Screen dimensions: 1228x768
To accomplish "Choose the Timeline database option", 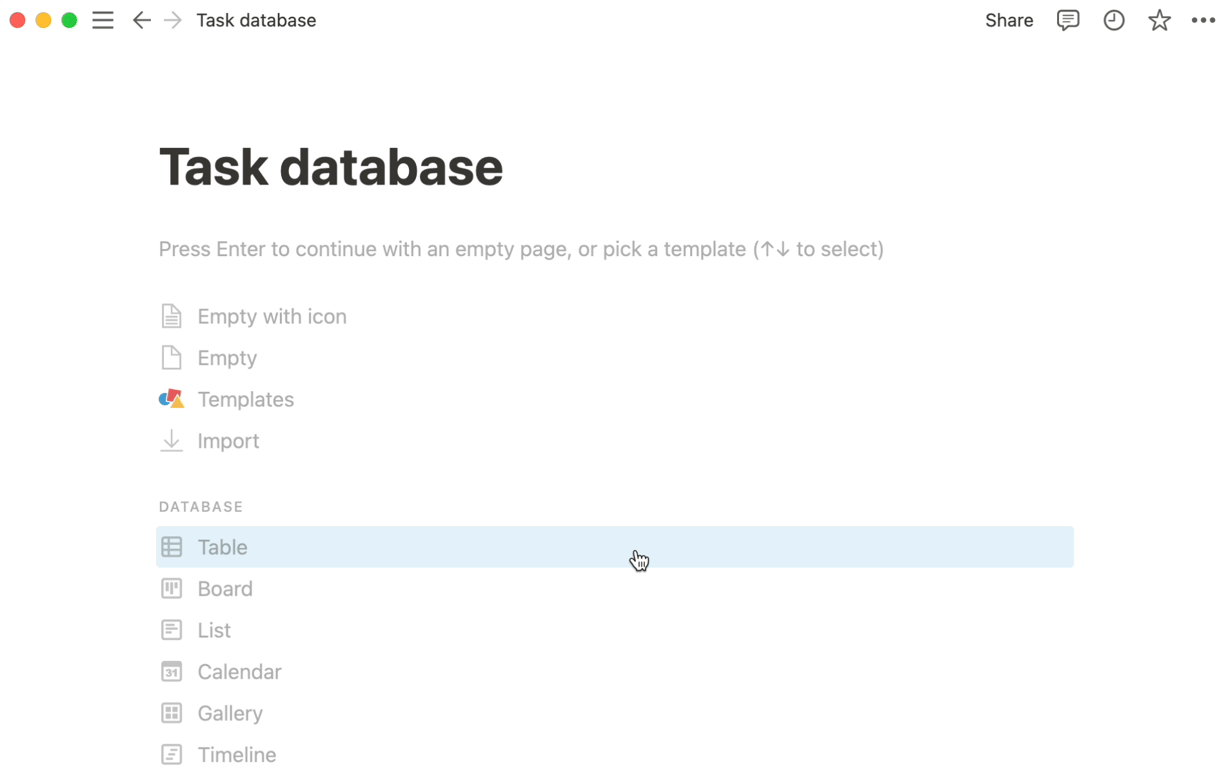I will [x=237, y=754].
